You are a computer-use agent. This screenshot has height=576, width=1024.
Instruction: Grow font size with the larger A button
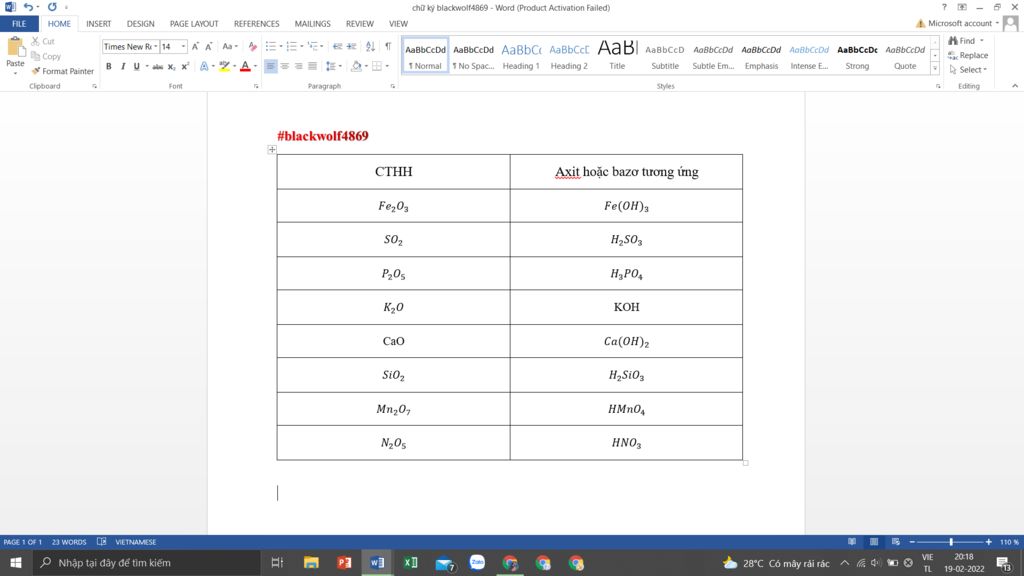tap(195, 46)
